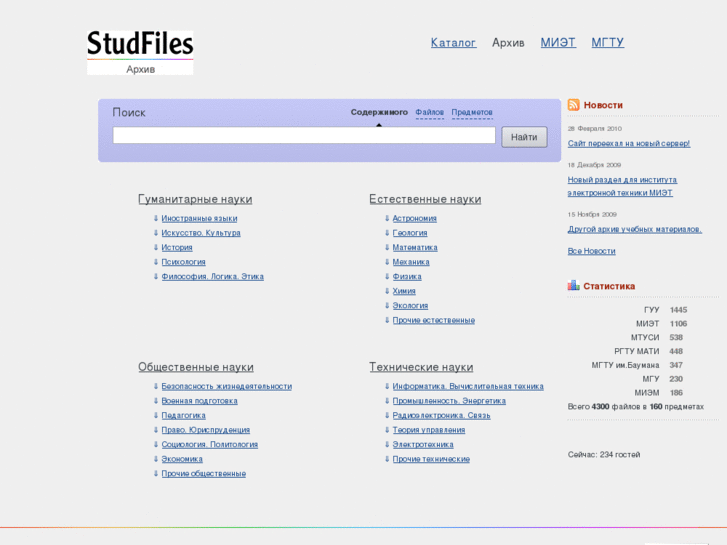This screenshot has height=545, width=727.
Task: Open the Каталог navigation link
Action: [453, 43]
